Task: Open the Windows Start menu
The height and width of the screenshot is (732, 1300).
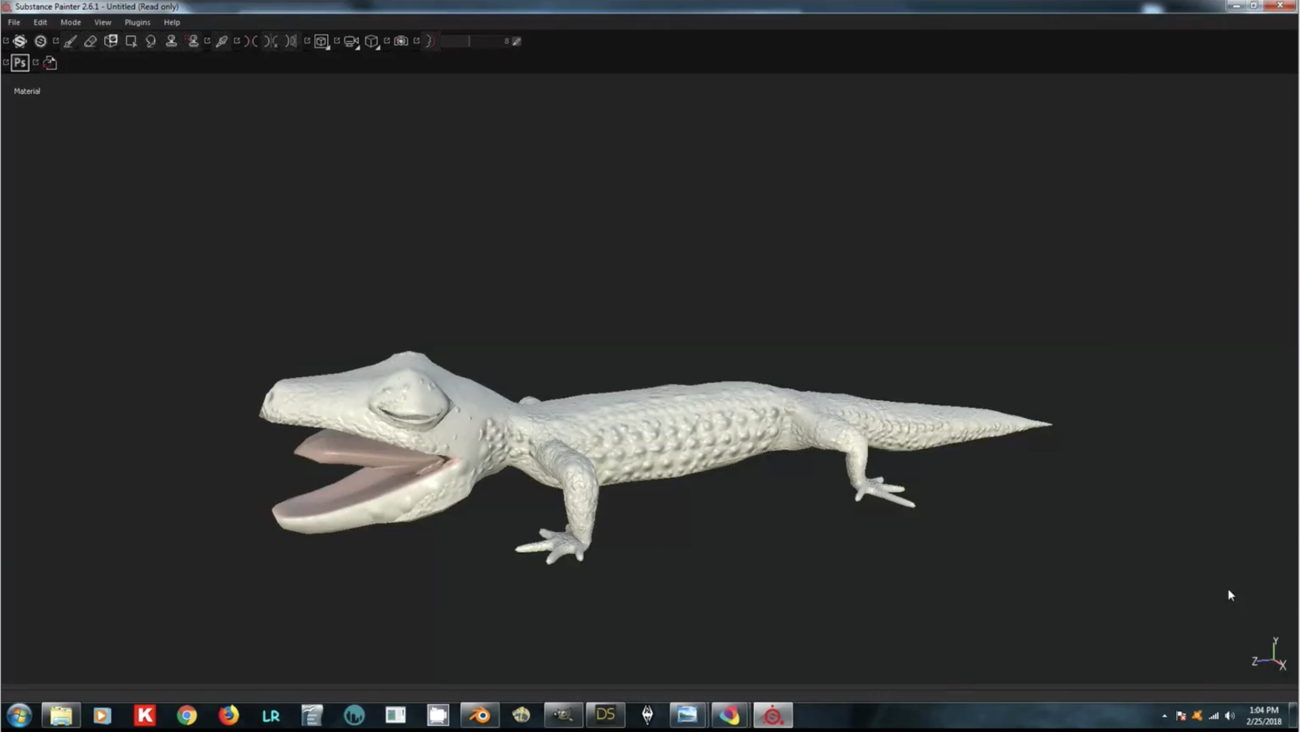Action: coord(19,715)
